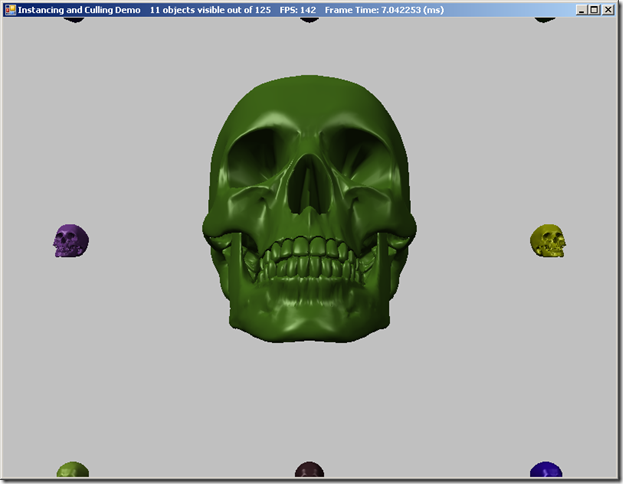Click the dark maroon skull at the bottom
The image size is (623, 484).
point(310,469)
